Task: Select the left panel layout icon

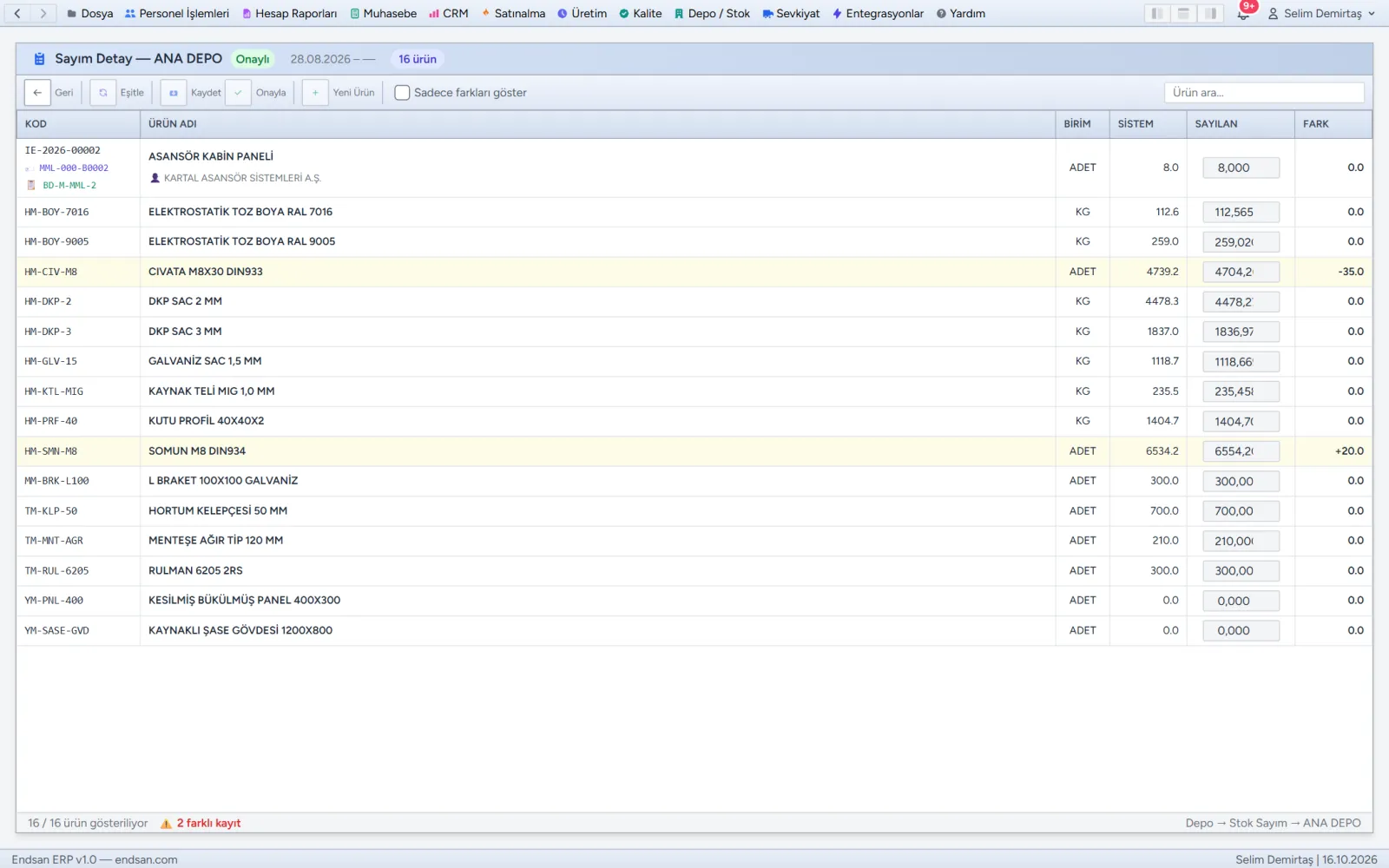Action: click(1156, 14)
